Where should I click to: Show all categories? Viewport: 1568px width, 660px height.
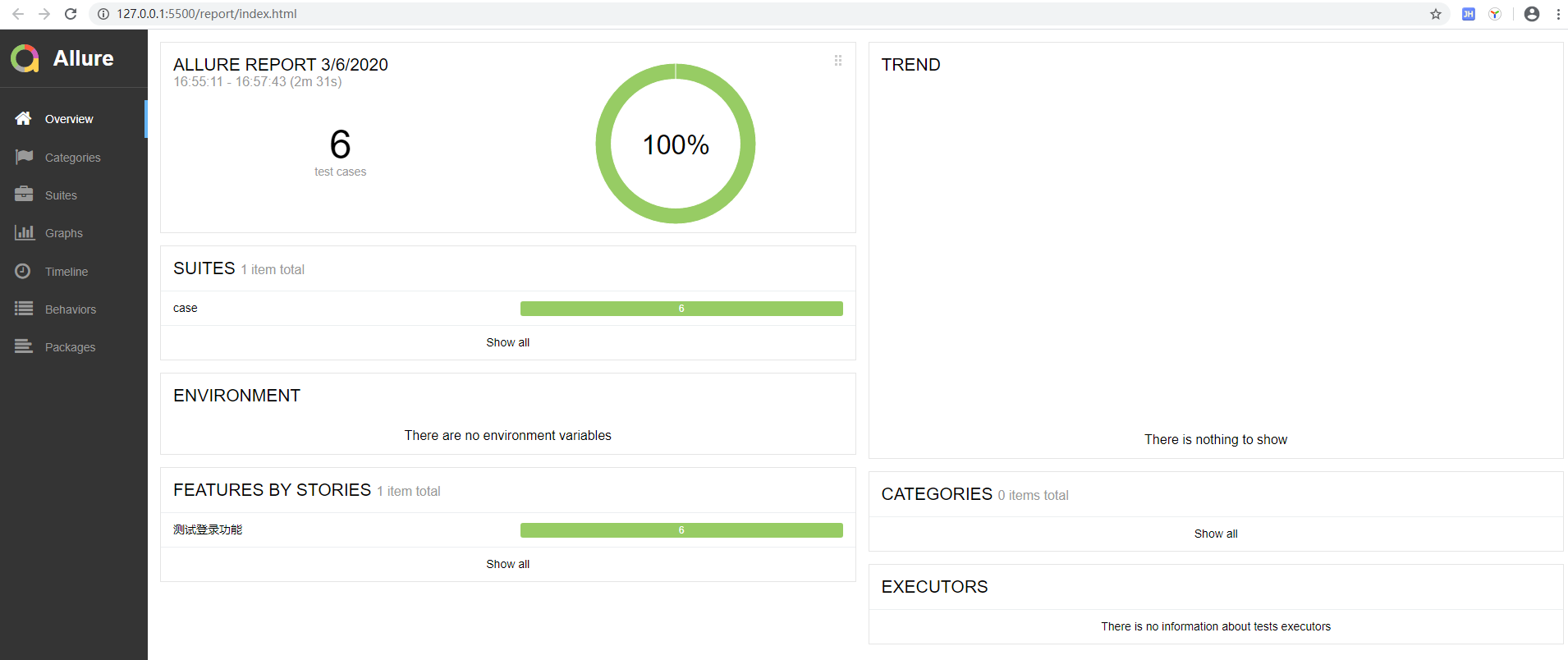point(1216,534)
